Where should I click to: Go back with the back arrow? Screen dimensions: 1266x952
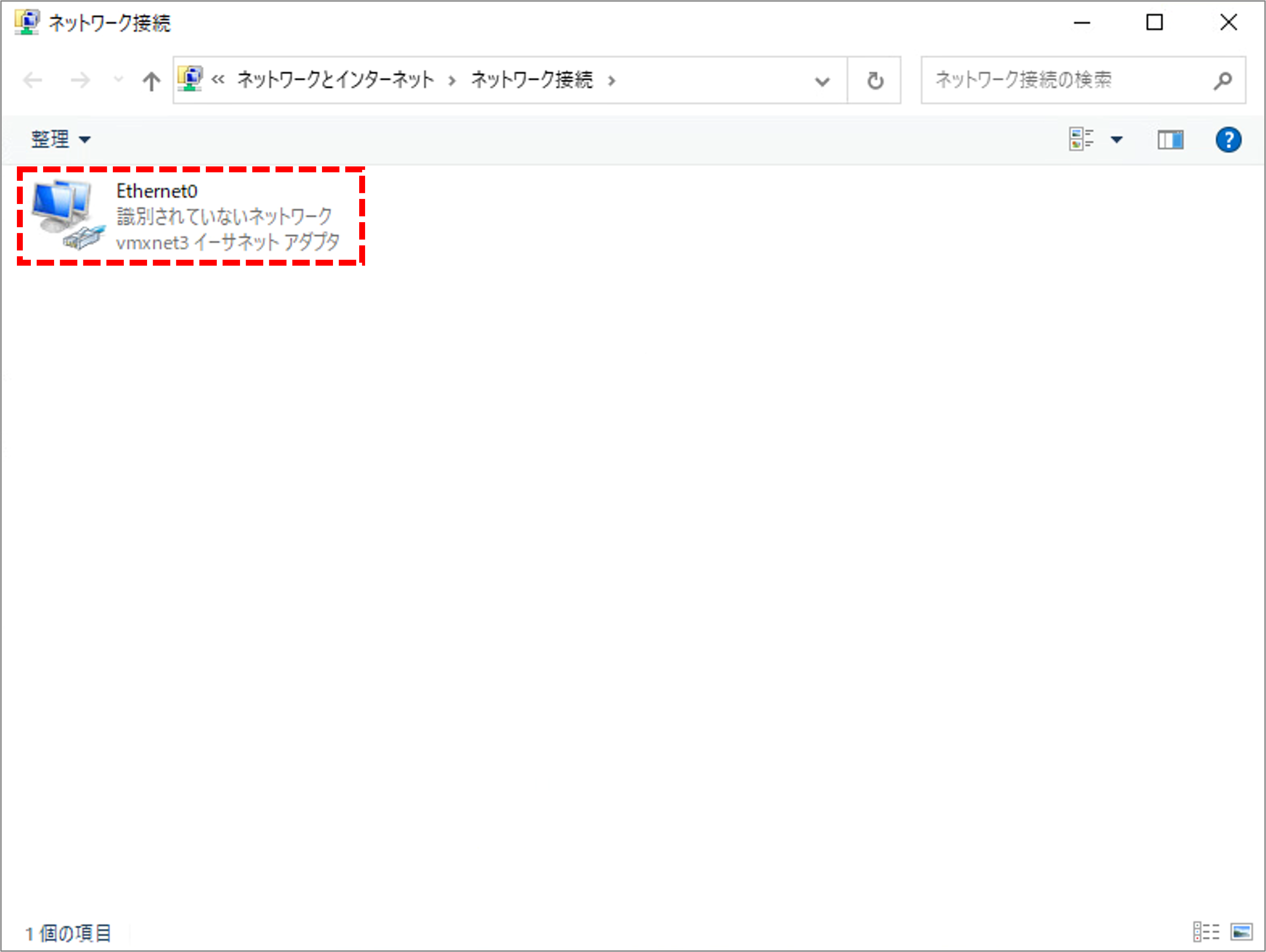click(33, 80)
